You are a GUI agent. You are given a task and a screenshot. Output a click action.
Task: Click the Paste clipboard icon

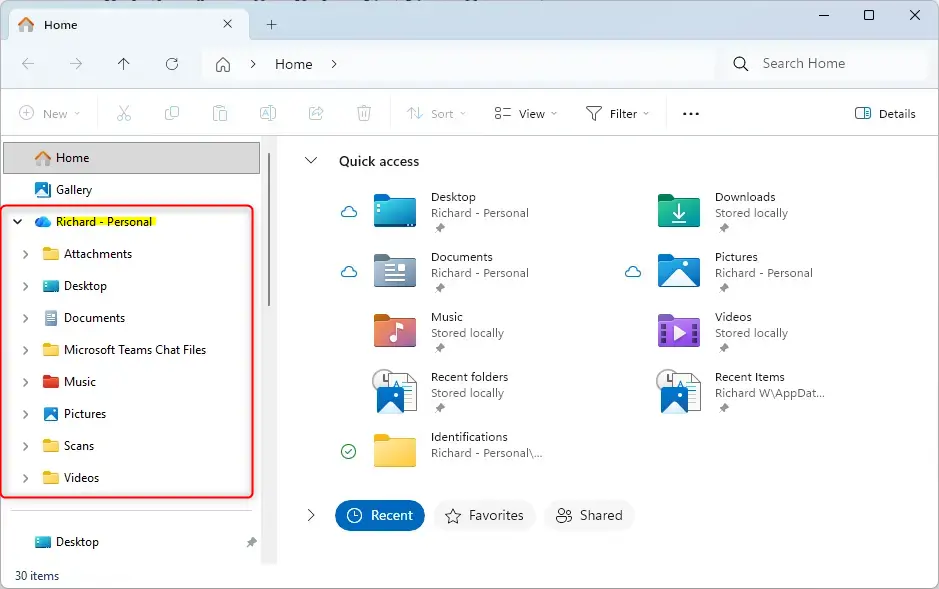coord(220,113)
